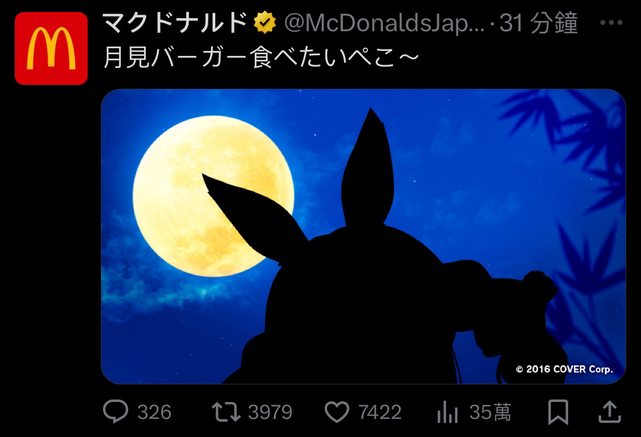
Task: Click the © 2016 COVER Corp. caption
Action: [x=564, y=369]
